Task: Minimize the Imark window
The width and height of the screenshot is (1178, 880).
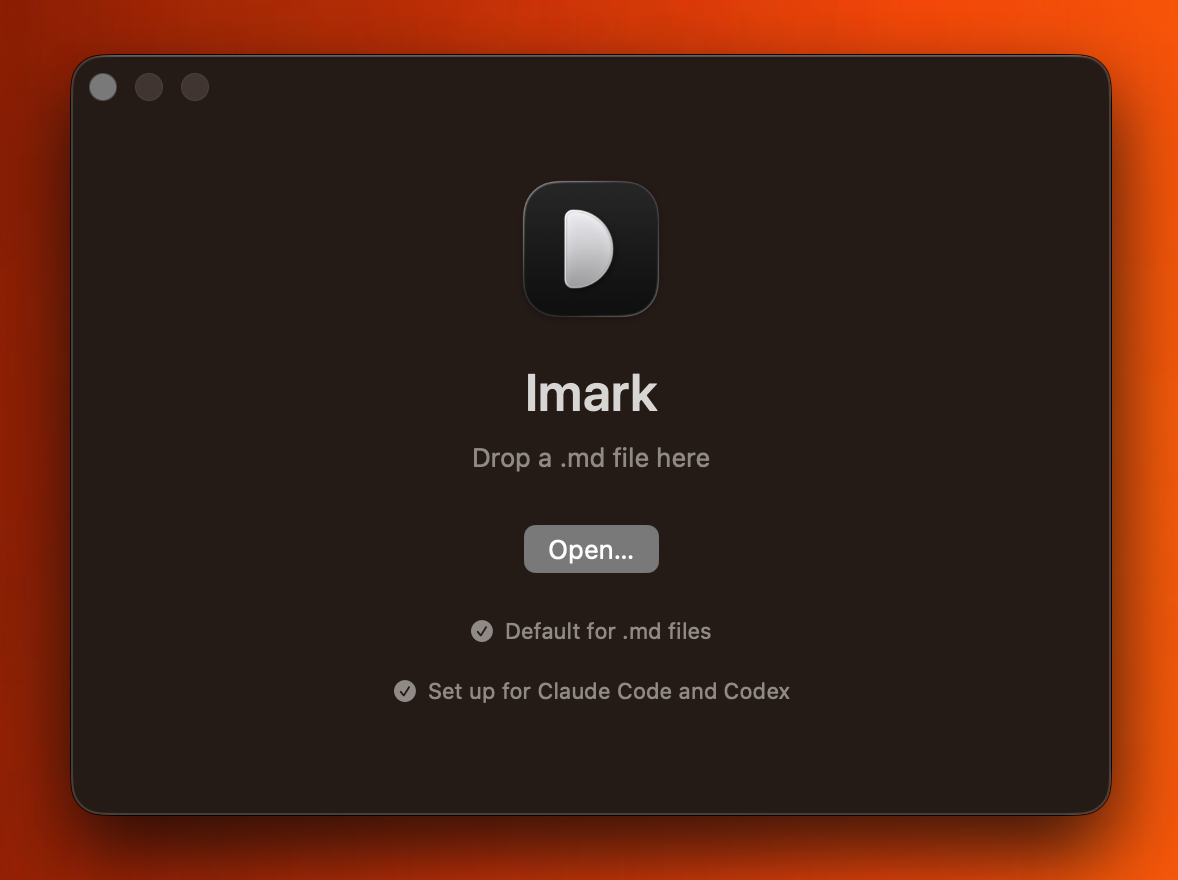Action: click(149, 87)
